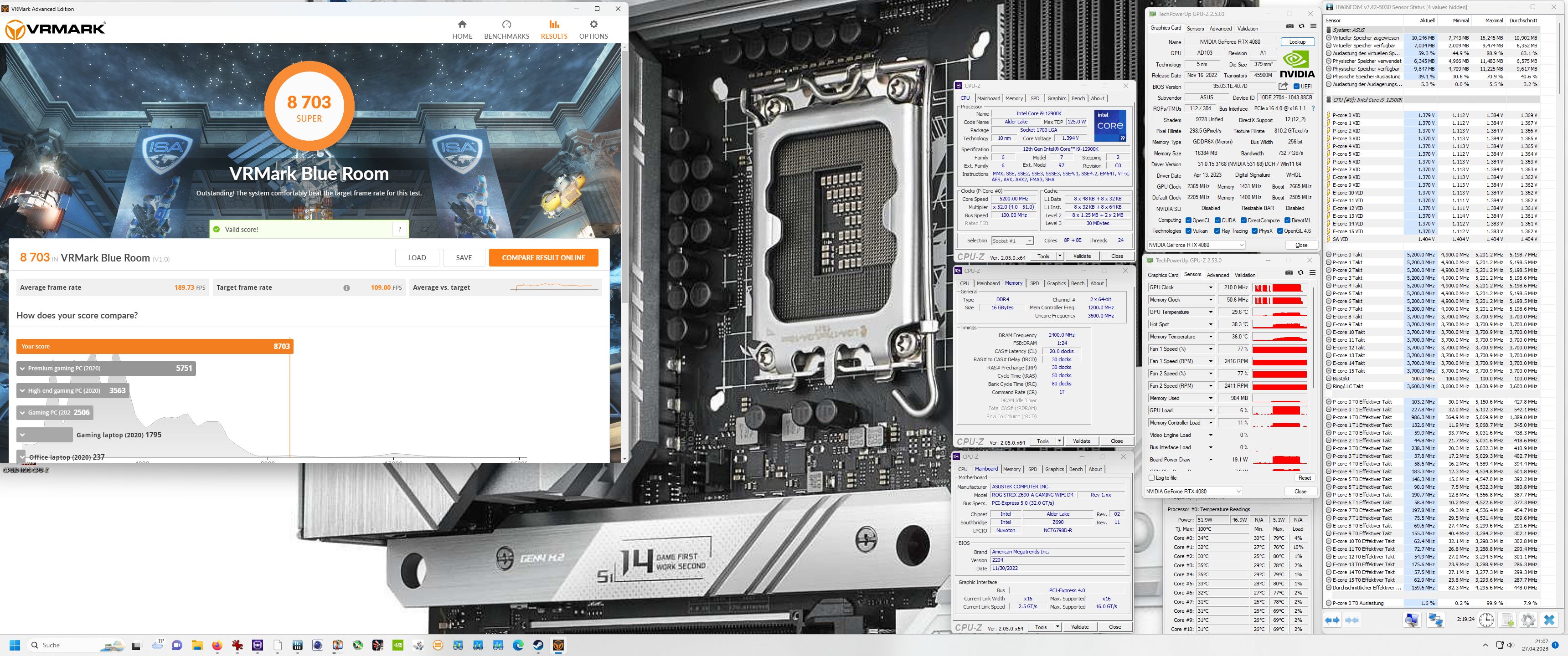Open Fan 1 Speed (%) sensor dropdown
Image resolution: width=1568 pixels, height=656 pixels.
pos(1210,348)
